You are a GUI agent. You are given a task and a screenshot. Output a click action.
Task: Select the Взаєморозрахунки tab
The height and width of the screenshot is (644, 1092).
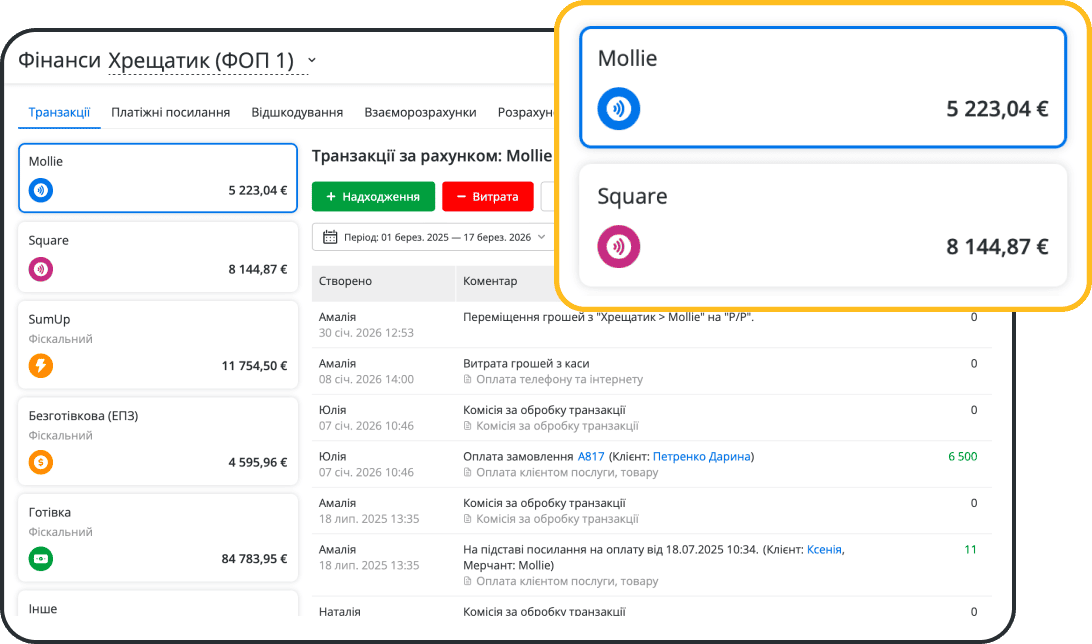click(x=420, y=113)
